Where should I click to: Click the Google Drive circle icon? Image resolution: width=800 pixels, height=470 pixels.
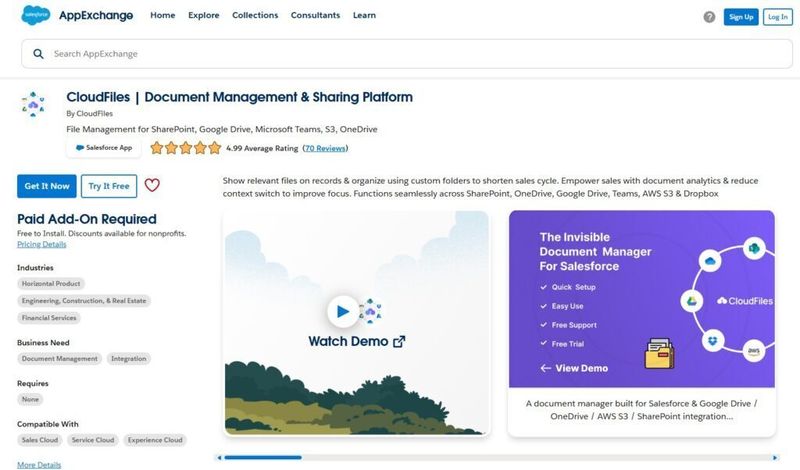(x=692, y=301)
